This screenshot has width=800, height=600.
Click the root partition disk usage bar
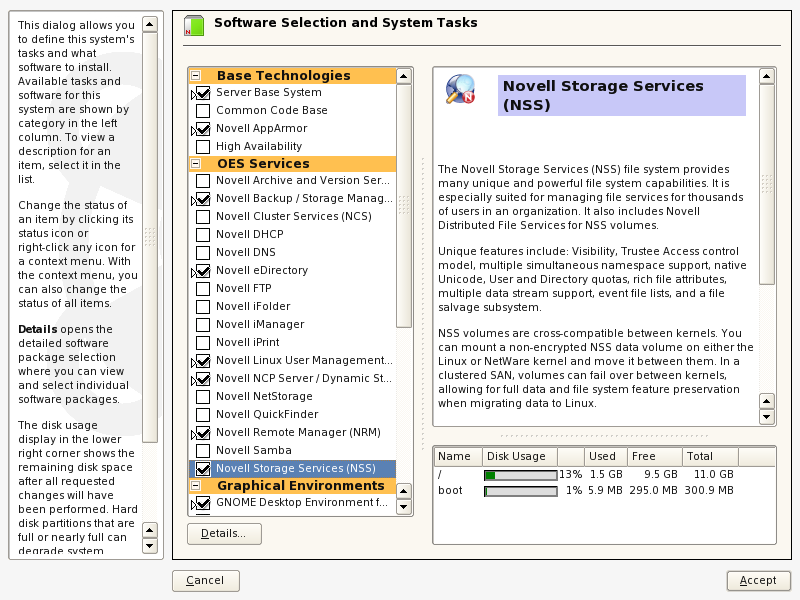tap(520, 475)
